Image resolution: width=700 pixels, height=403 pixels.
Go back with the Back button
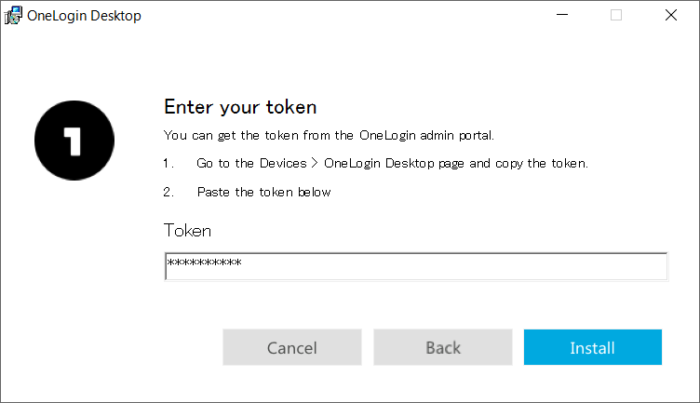pos(443,348)
